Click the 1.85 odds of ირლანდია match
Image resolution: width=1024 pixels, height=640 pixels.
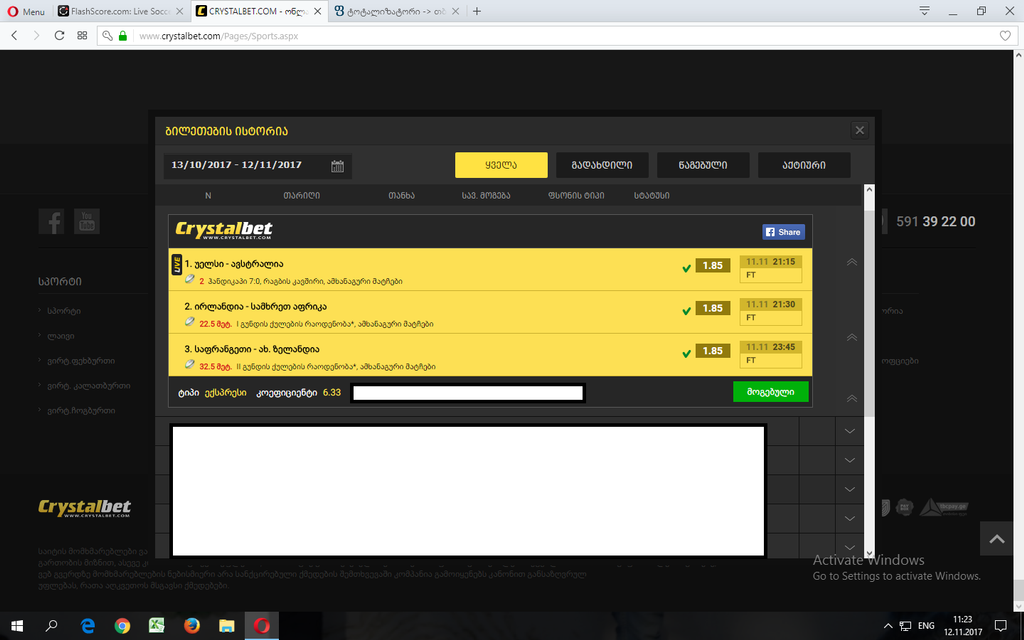point(712,308)
